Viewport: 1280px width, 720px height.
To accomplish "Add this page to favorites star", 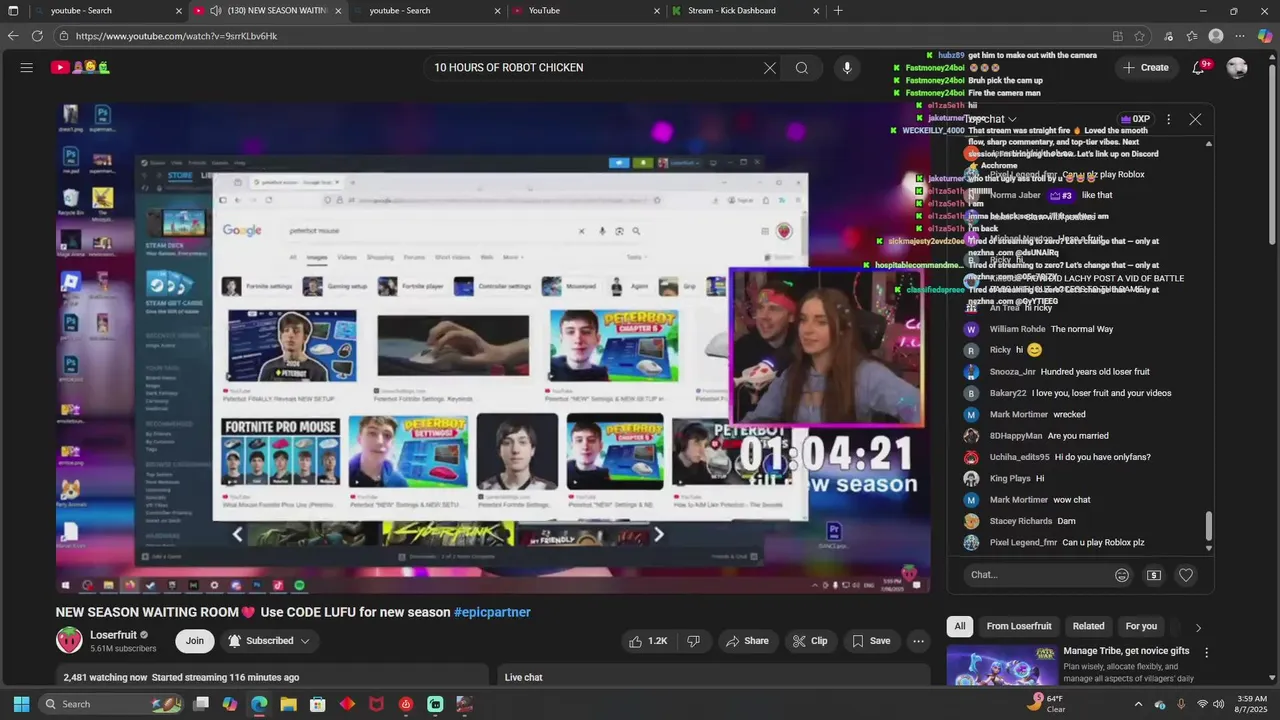I will click(x=1139, y=36).
